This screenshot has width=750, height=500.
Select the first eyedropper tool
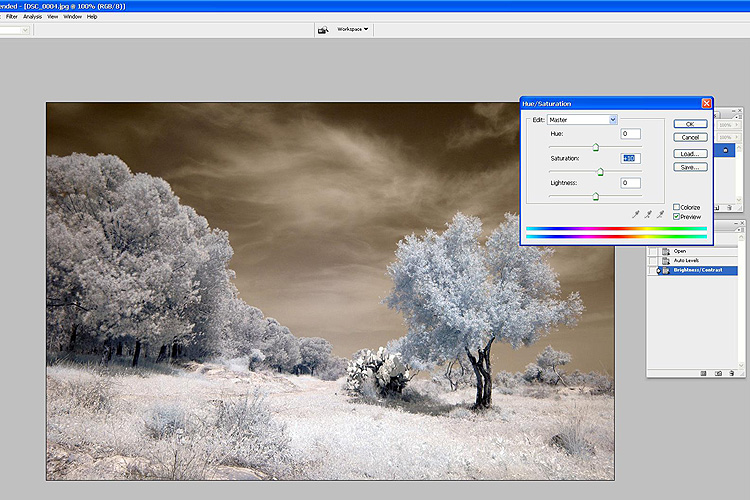(x=637, y=214)
